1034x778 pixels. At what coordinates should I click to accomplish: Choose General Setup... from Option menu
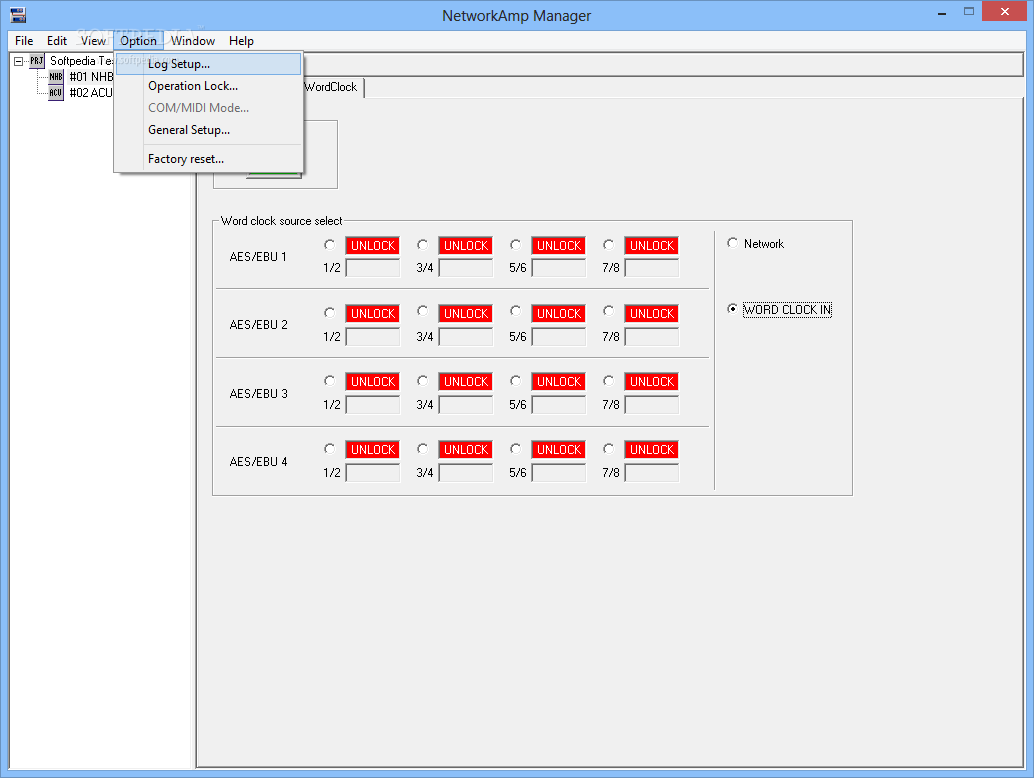208,130
